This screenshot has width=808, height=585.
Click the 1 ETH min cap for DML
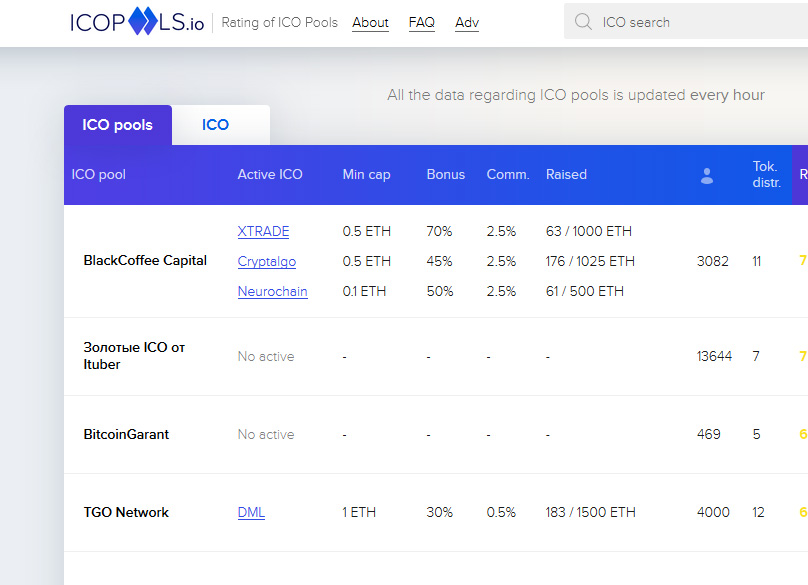pyautogui.click(x=359, y=512)
